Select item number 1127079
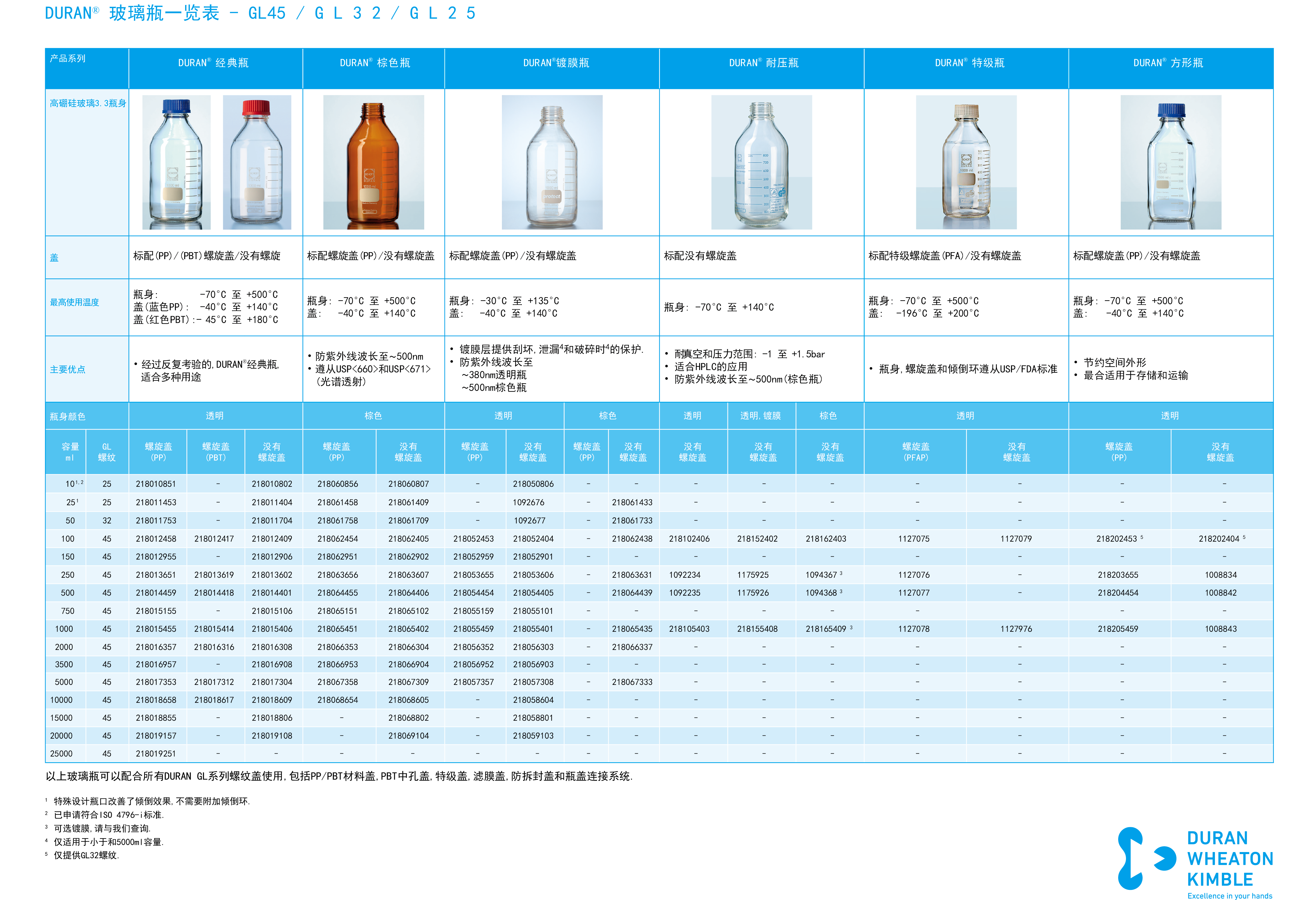Screen dimensions: 1316x900 pos(1016,539)
